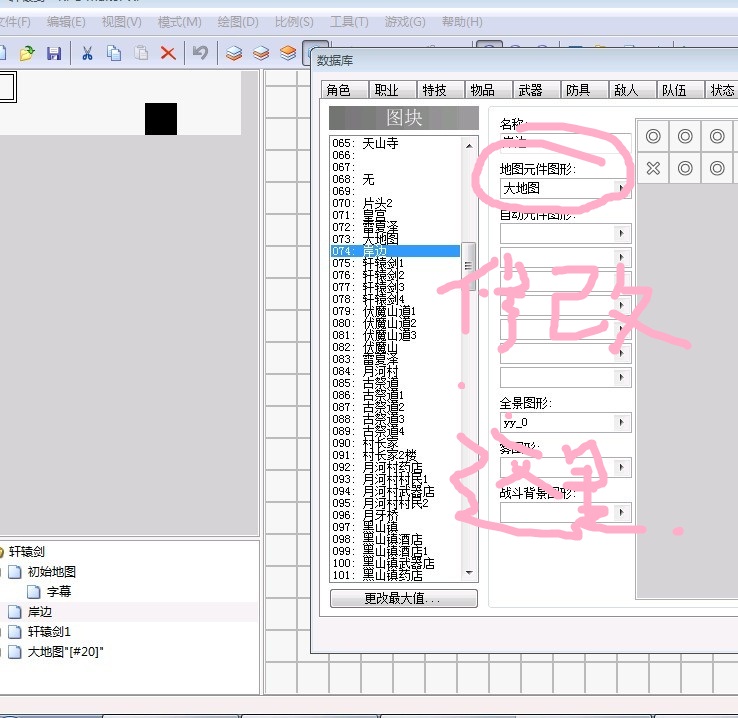The image size is (738, 718).
Task: Select 100: 黑山镇武器店 in tileset list
Action: pos(395,563)
